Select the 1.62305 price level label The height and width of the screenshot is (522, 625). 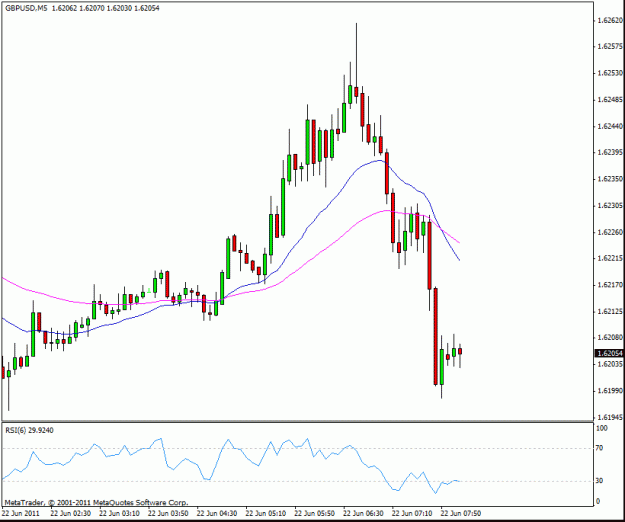(610, 206)
